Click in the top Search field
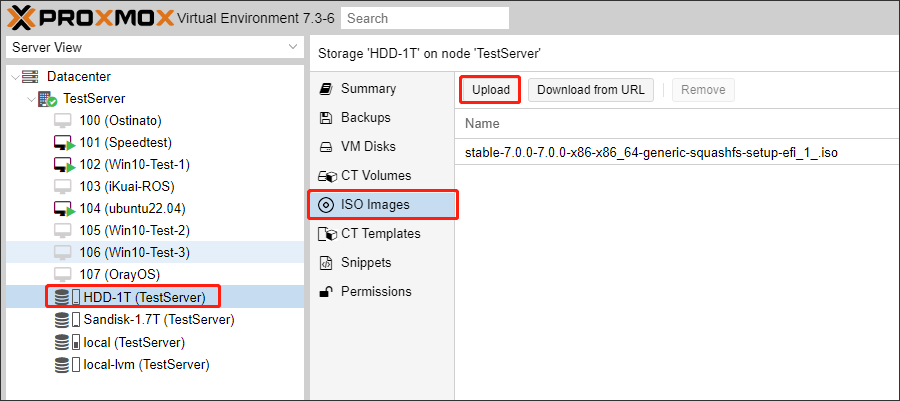Screen dimensions: 900x401 pyautogui.click(x=425, y=18)
